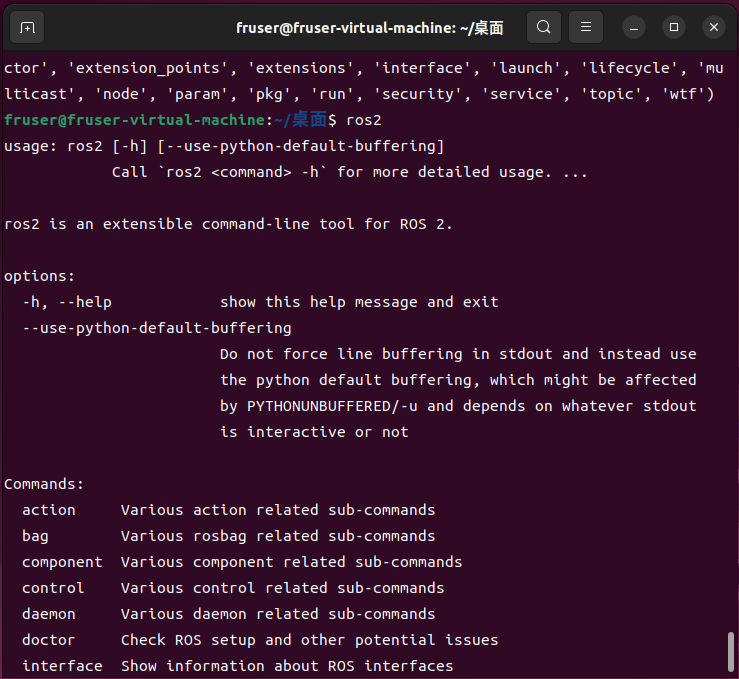This screenshot has height=679, width=739.
Task: Click the '--use-python-default-buffering' option line
Action: (157, 328)
